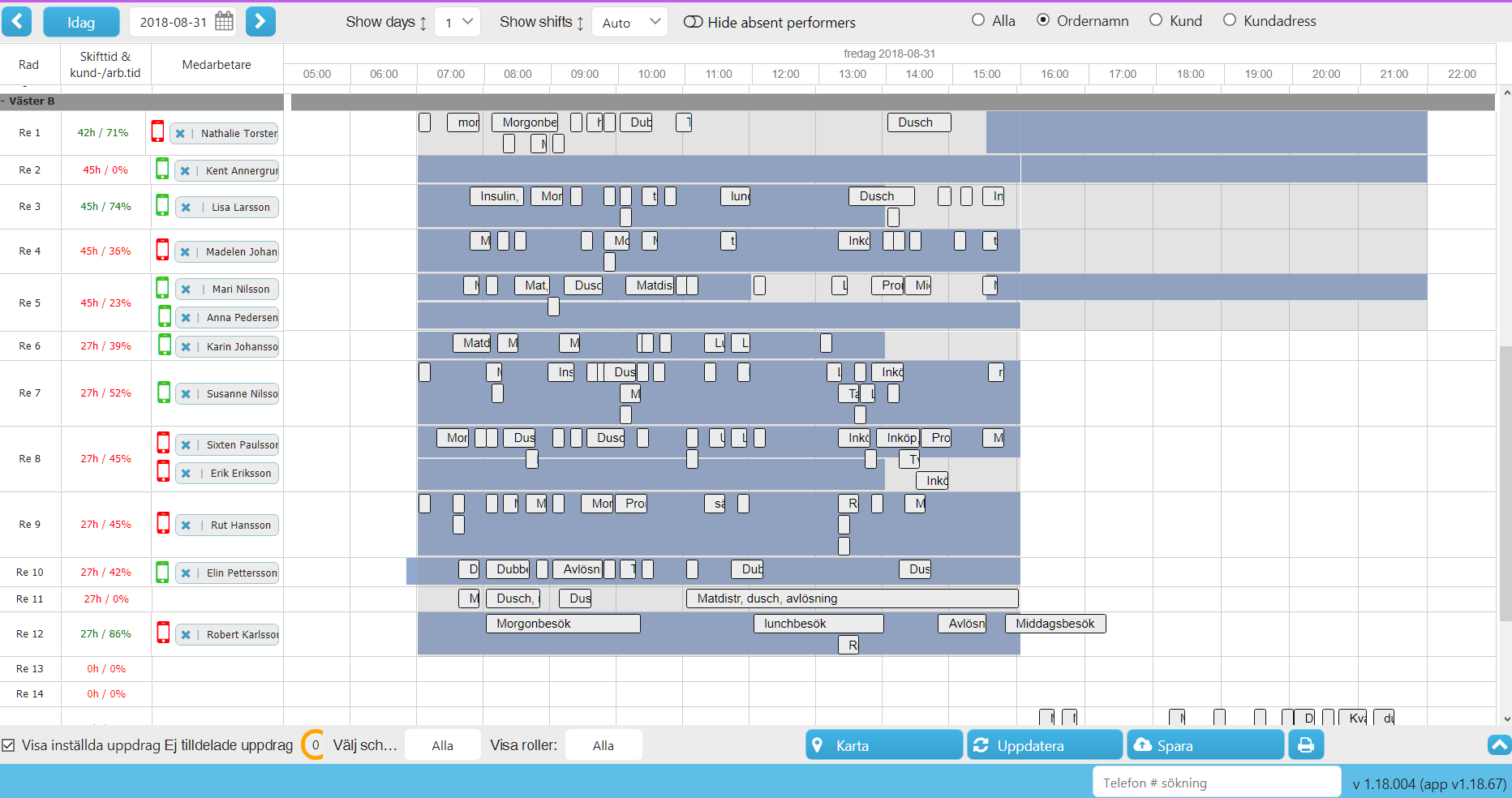The width and height of the screenshot is (1512, 798).
Task: Remove Erik Eriksson with the x icon
Action: click(186, 474)
